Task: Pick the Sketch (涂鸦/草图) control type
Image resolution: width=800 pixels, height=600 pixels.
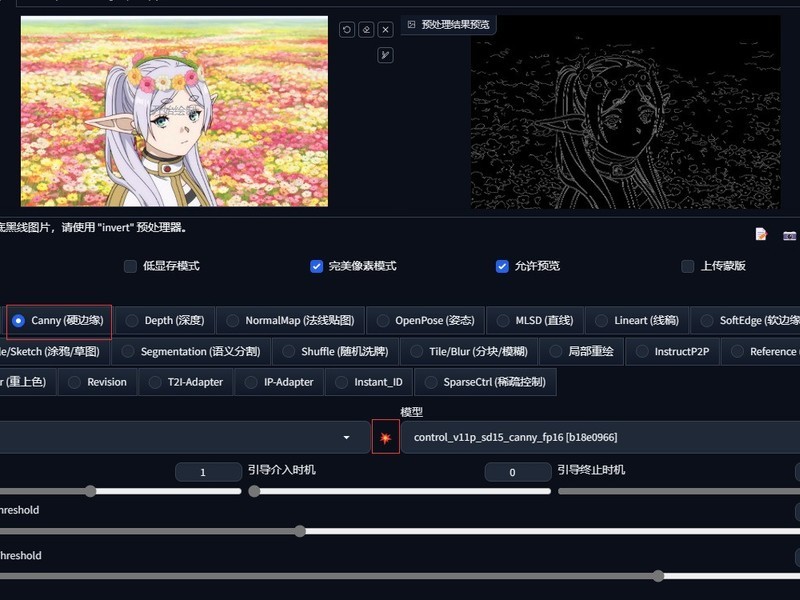Action: click(x=54, y=352)
